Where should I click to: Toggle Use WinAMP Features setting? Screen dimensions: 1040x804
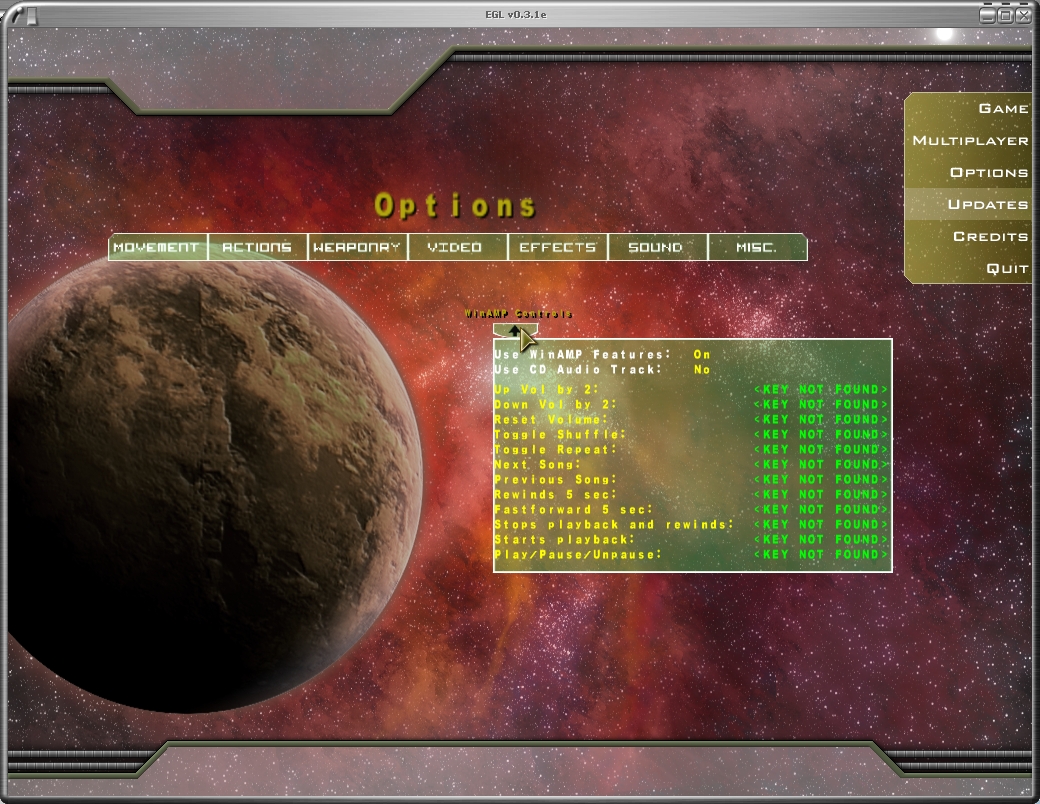tap(701, 355)
